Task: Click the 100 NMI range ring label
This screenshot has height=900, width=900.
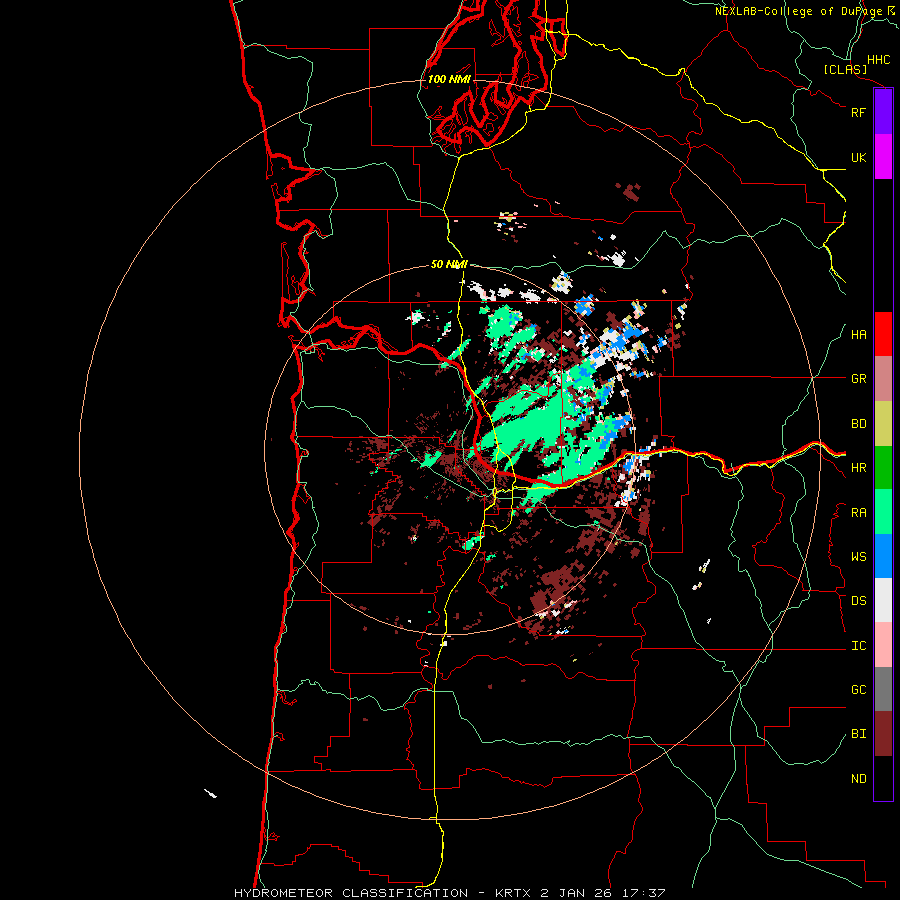Action: click(449, 79)
